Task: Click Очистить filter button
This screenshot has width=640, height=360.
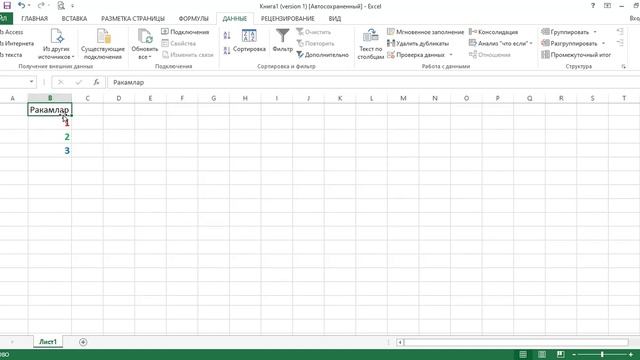Action: coord(313,32)
